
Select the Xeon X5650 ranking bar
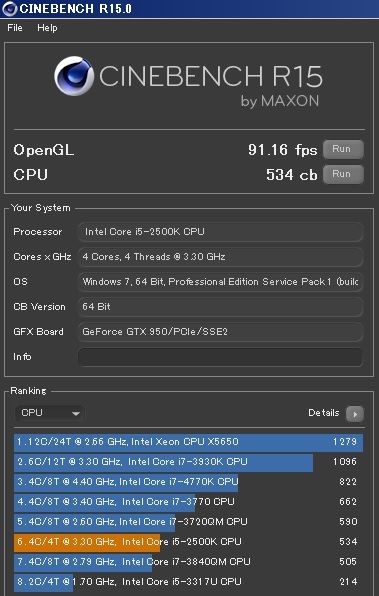(189, 442)
